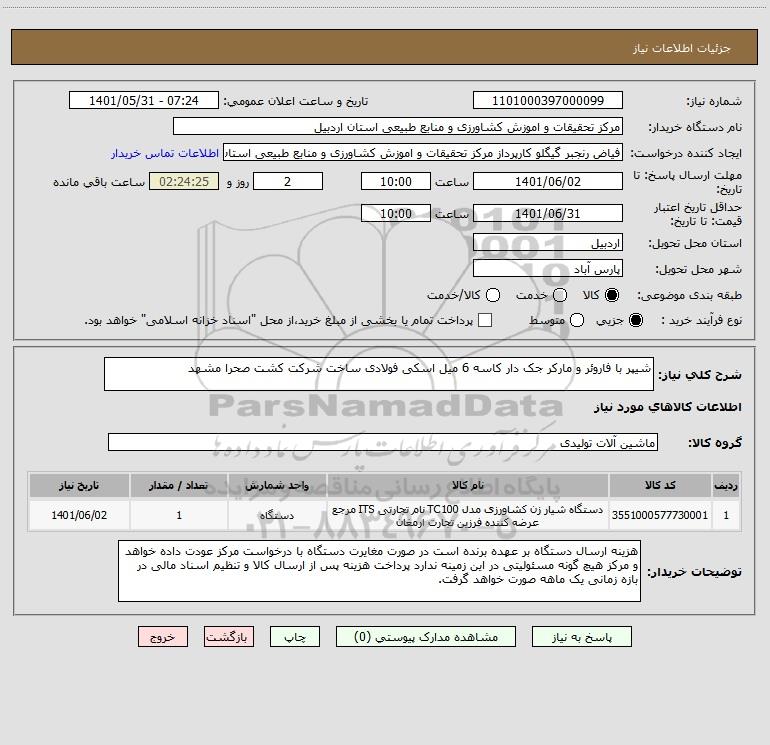Open مشاهده مدارک پیوستی (0) button
The width and height of the screenshot is (770, 745).
[426, 637]
